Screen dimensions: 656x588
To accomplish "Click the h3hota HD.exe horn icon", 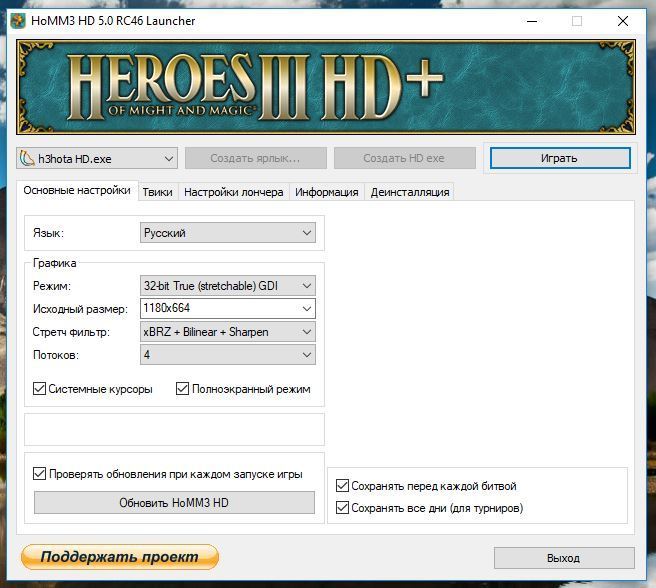I will tap(27, 159).
